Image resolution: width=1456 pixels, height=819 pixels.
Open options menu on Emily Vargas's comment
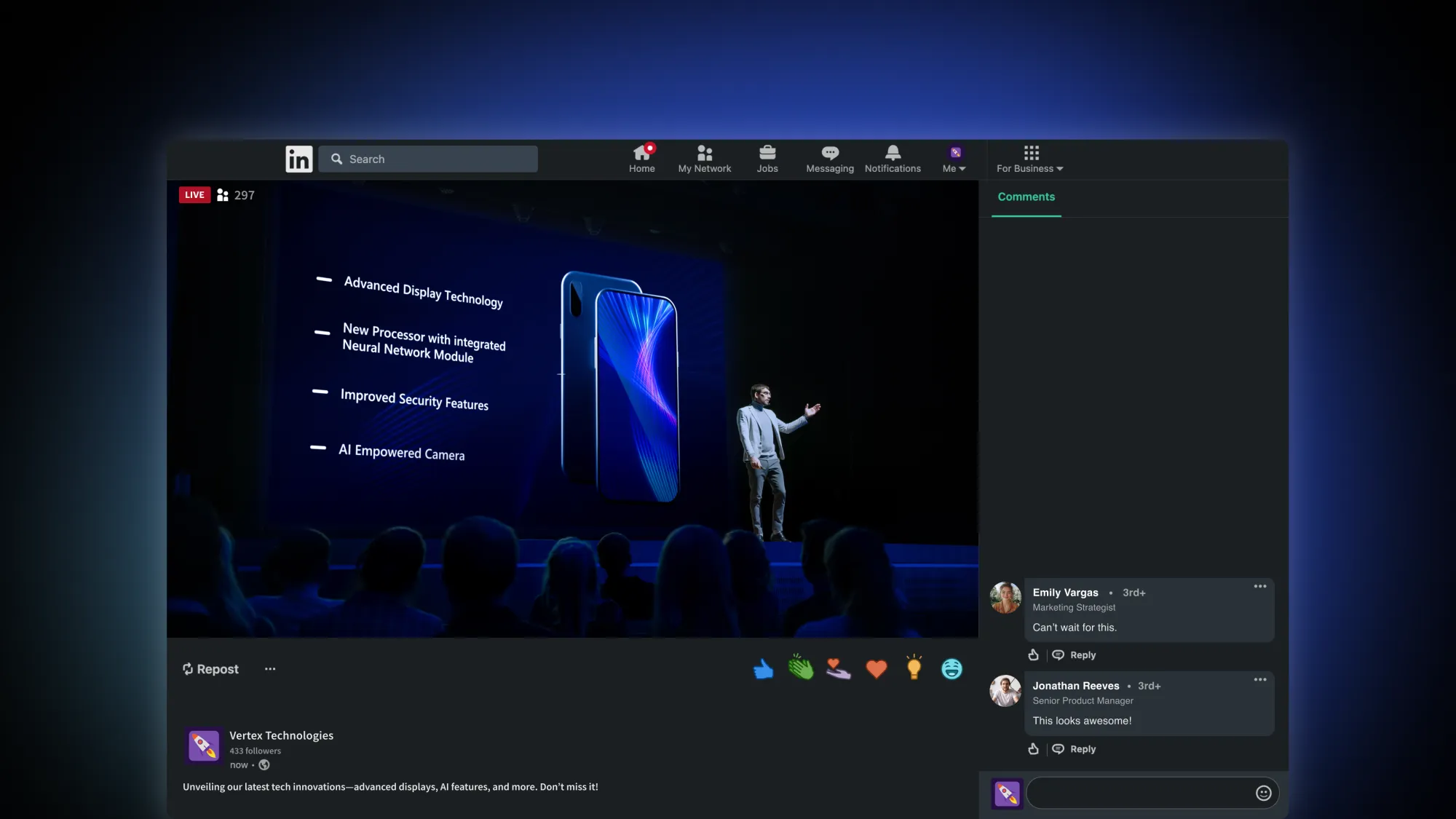click(x=1260, y=586)
